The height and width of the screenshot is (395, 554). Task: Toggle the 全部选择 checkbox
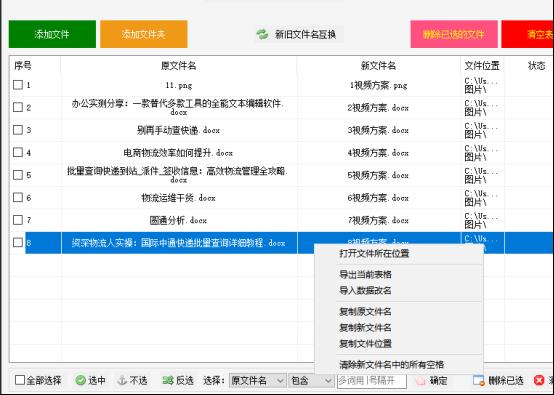[x=20, y=380]
